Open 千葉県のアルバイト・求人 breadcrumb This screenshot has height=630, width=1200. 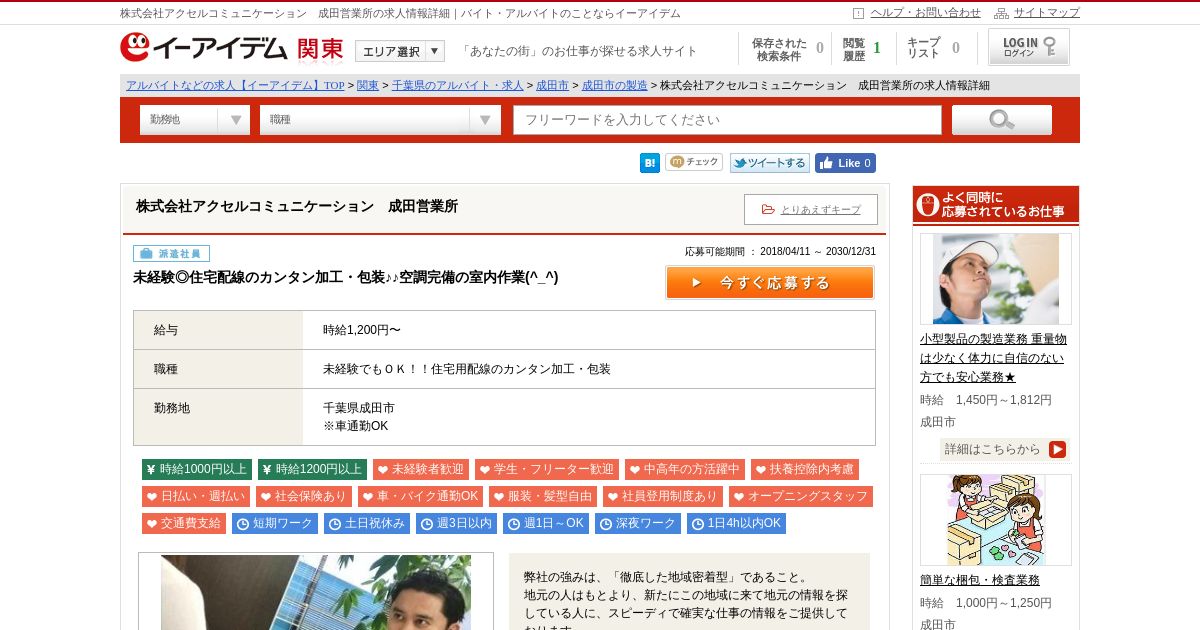(458, 86)
